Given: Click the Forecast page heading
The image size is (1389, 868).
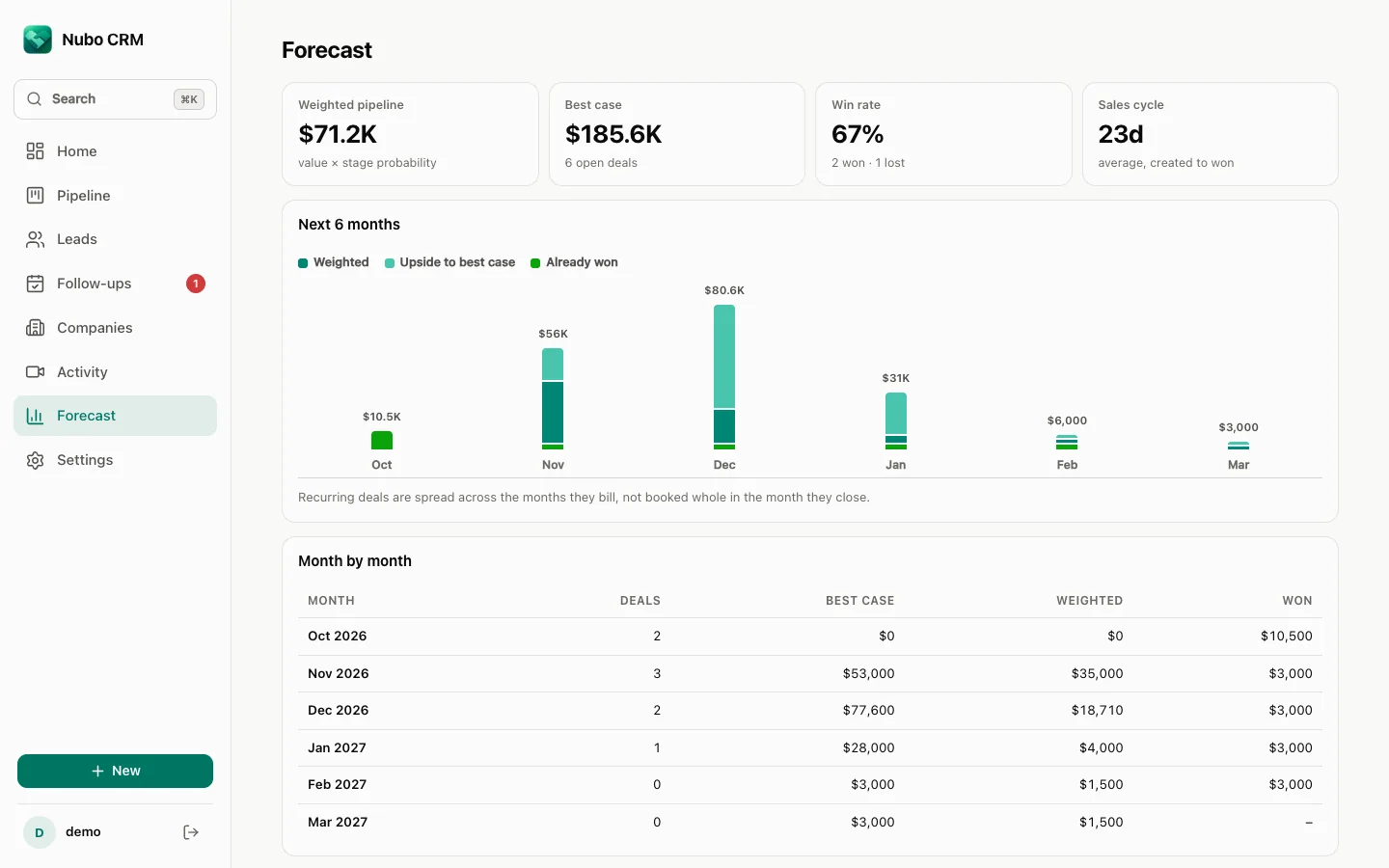Looking at the screenshot, I should click(x=327, y=50).
